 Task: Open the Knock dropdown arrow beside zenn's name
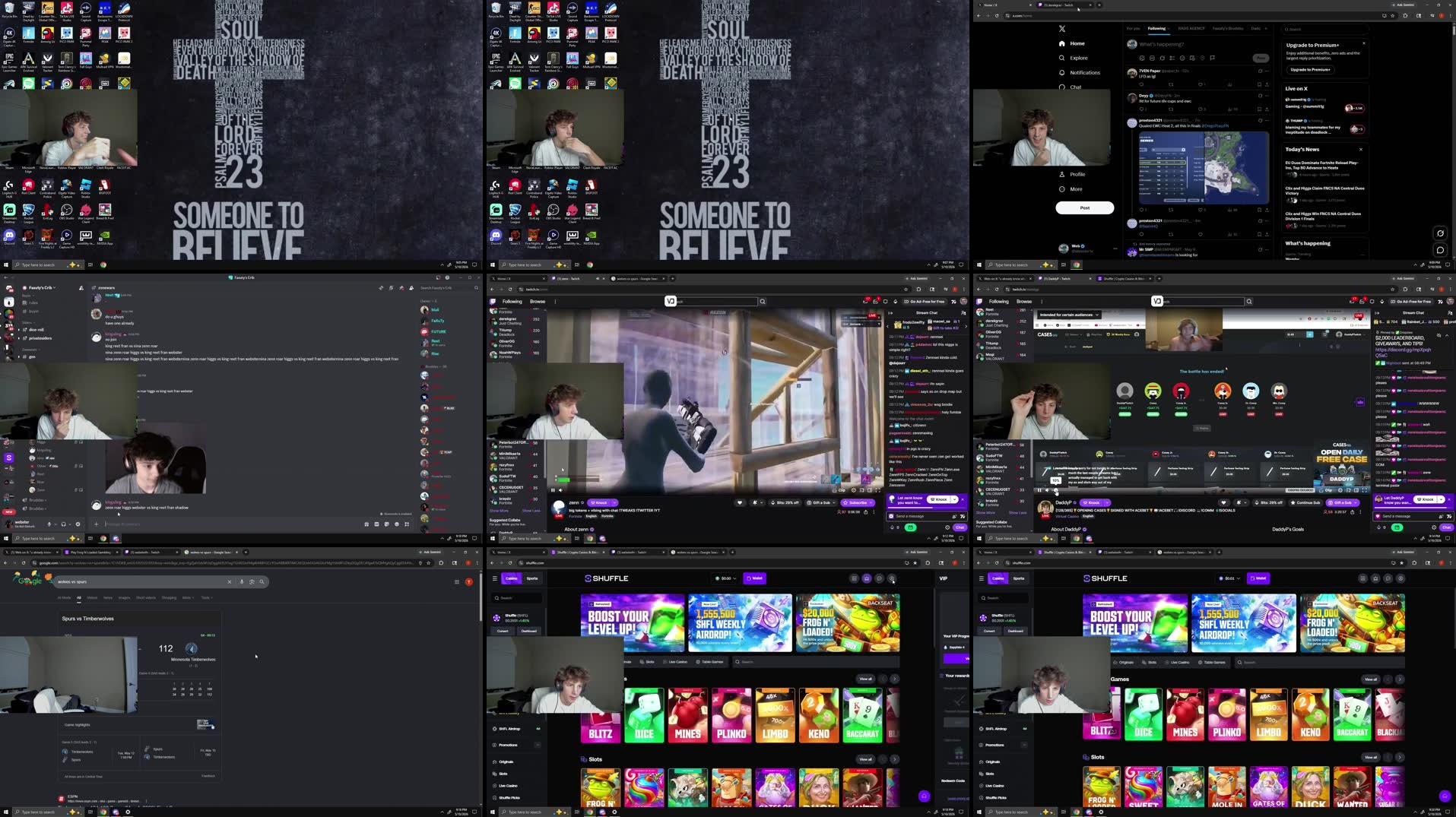coord(614,502)
